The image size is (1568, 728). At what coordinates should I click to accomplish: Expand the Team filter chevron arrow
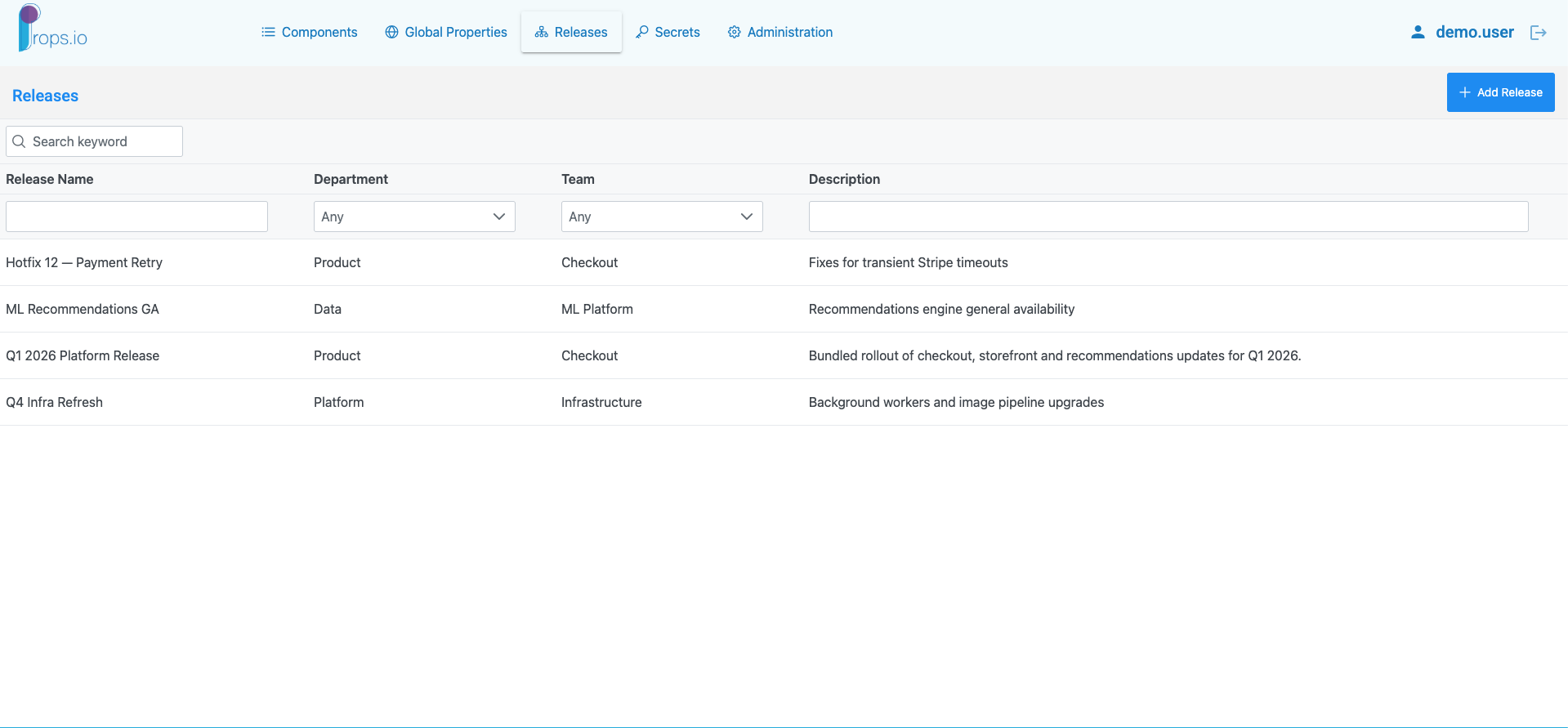746,217
